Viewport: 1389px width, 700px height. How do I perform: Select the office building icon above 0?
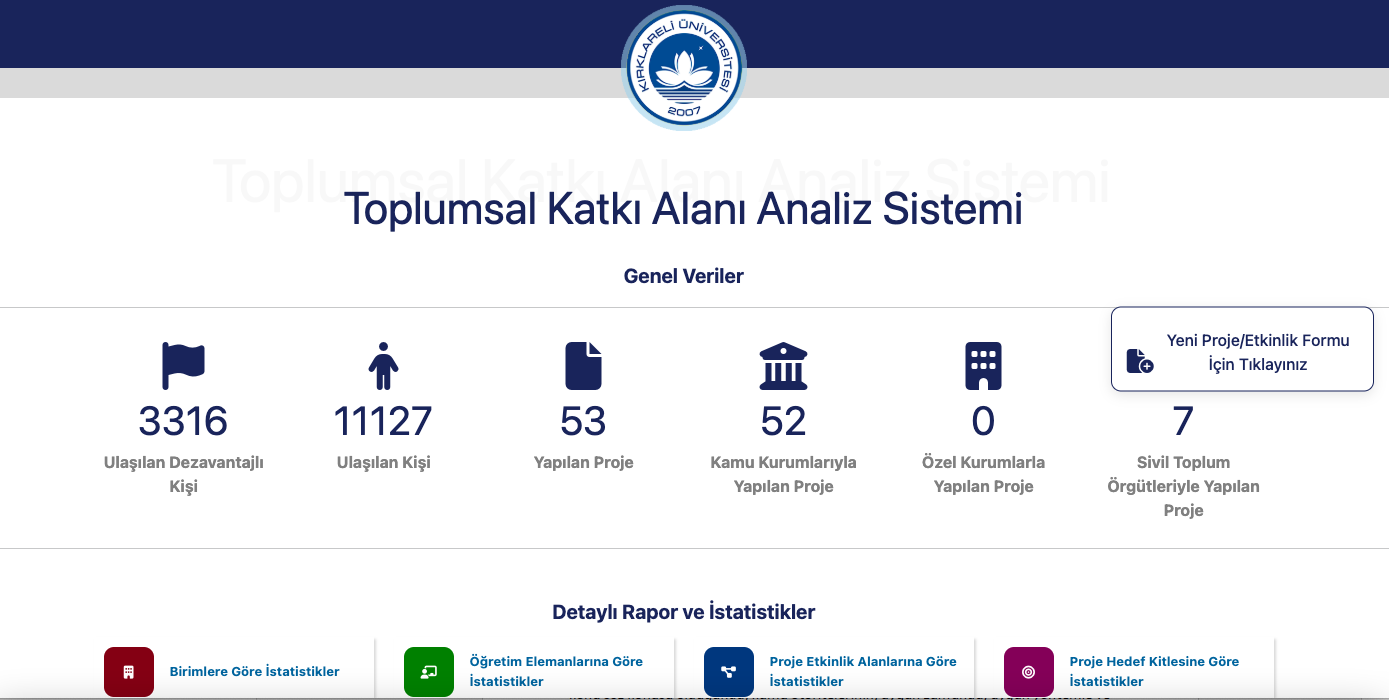[x=983, y=366]
